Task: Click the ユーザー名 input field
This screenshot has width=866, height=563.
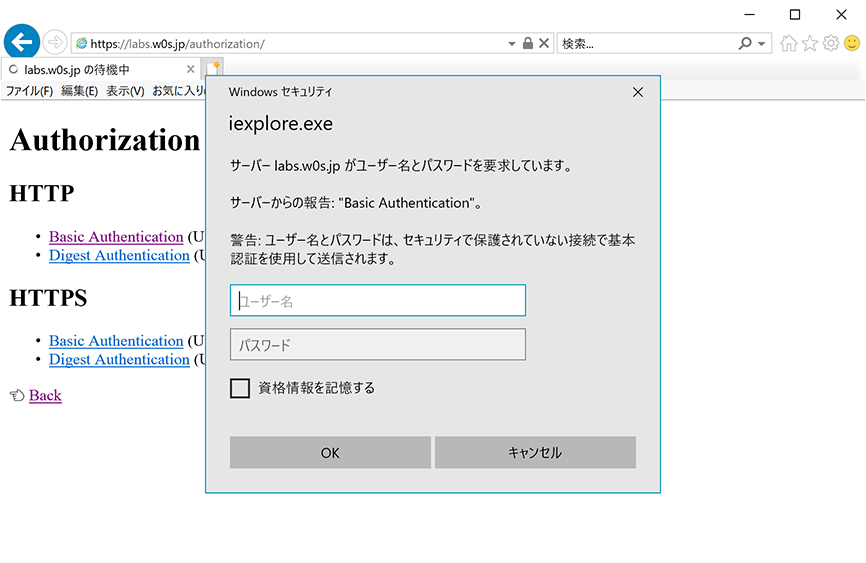Action: 377,301
